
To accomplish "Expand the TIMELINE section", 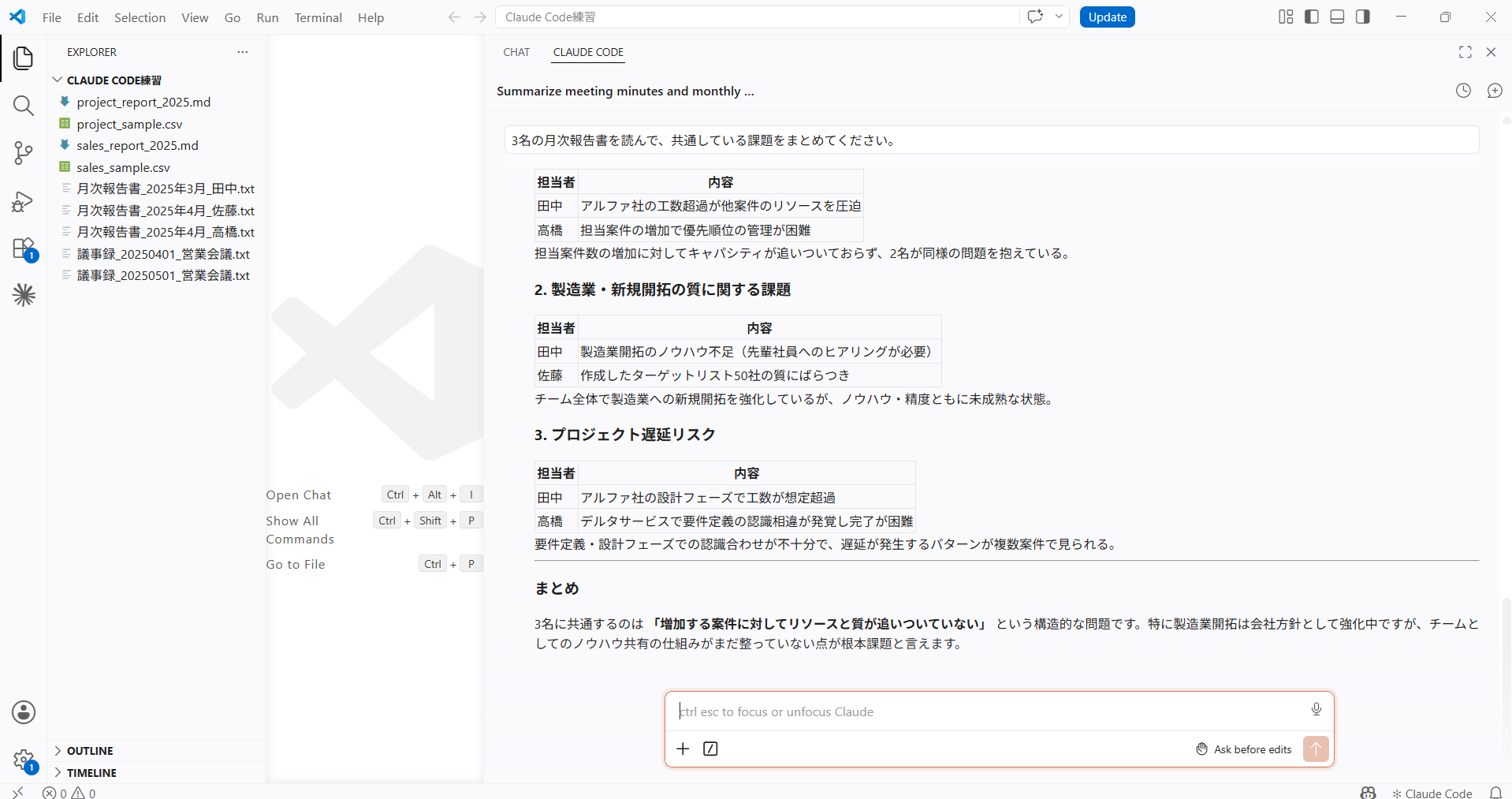I will (x=91, y=773).
